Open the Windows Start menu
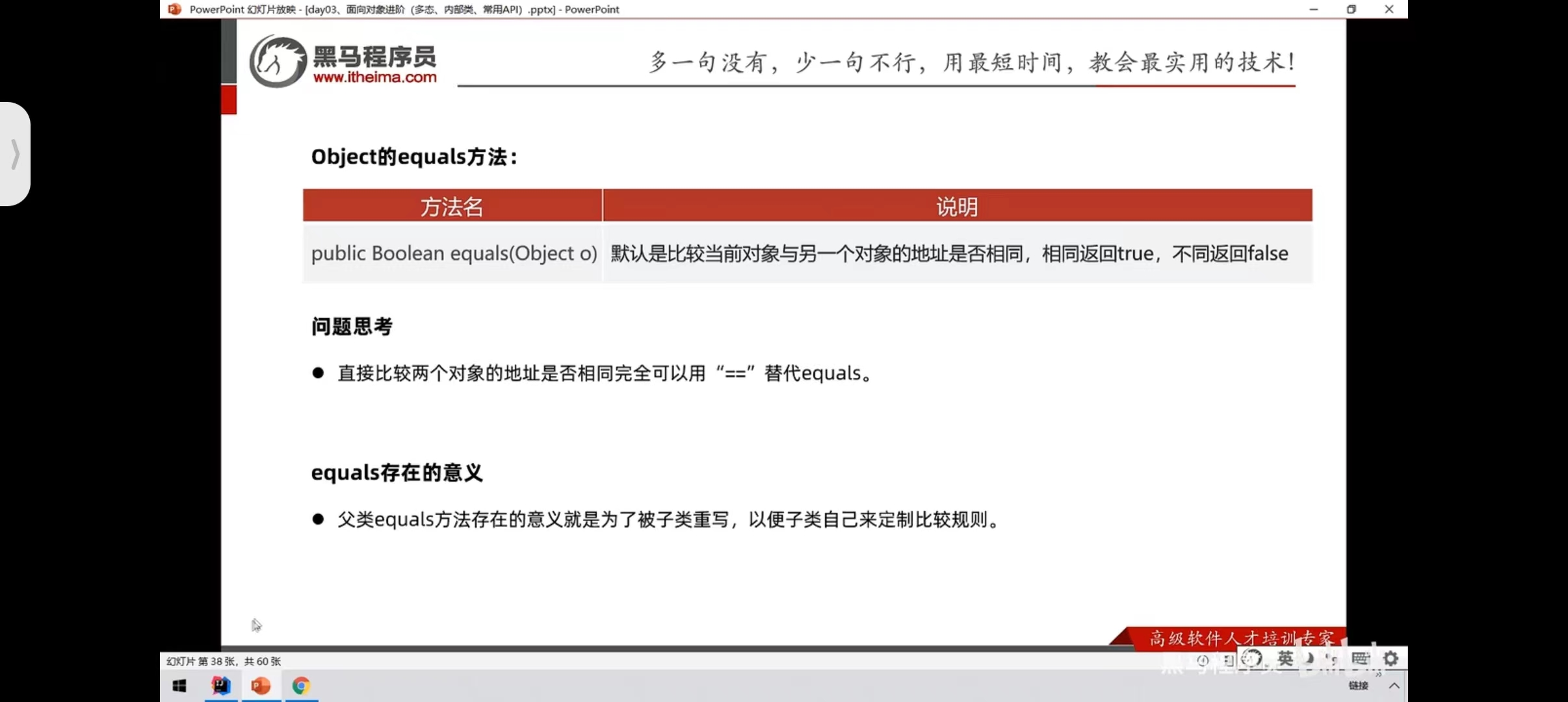Viewport: 1568px width, 702px height. (x=179, y=686)
